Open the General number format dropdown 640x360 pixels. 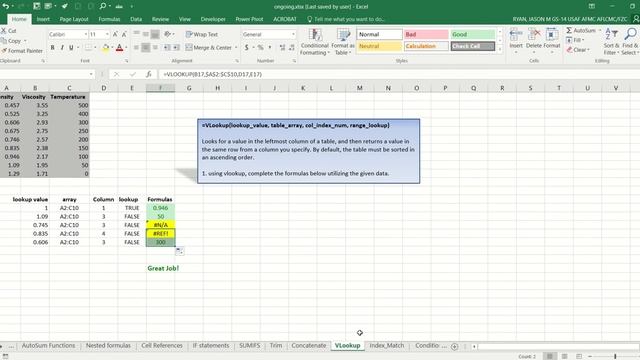(293, 34)
